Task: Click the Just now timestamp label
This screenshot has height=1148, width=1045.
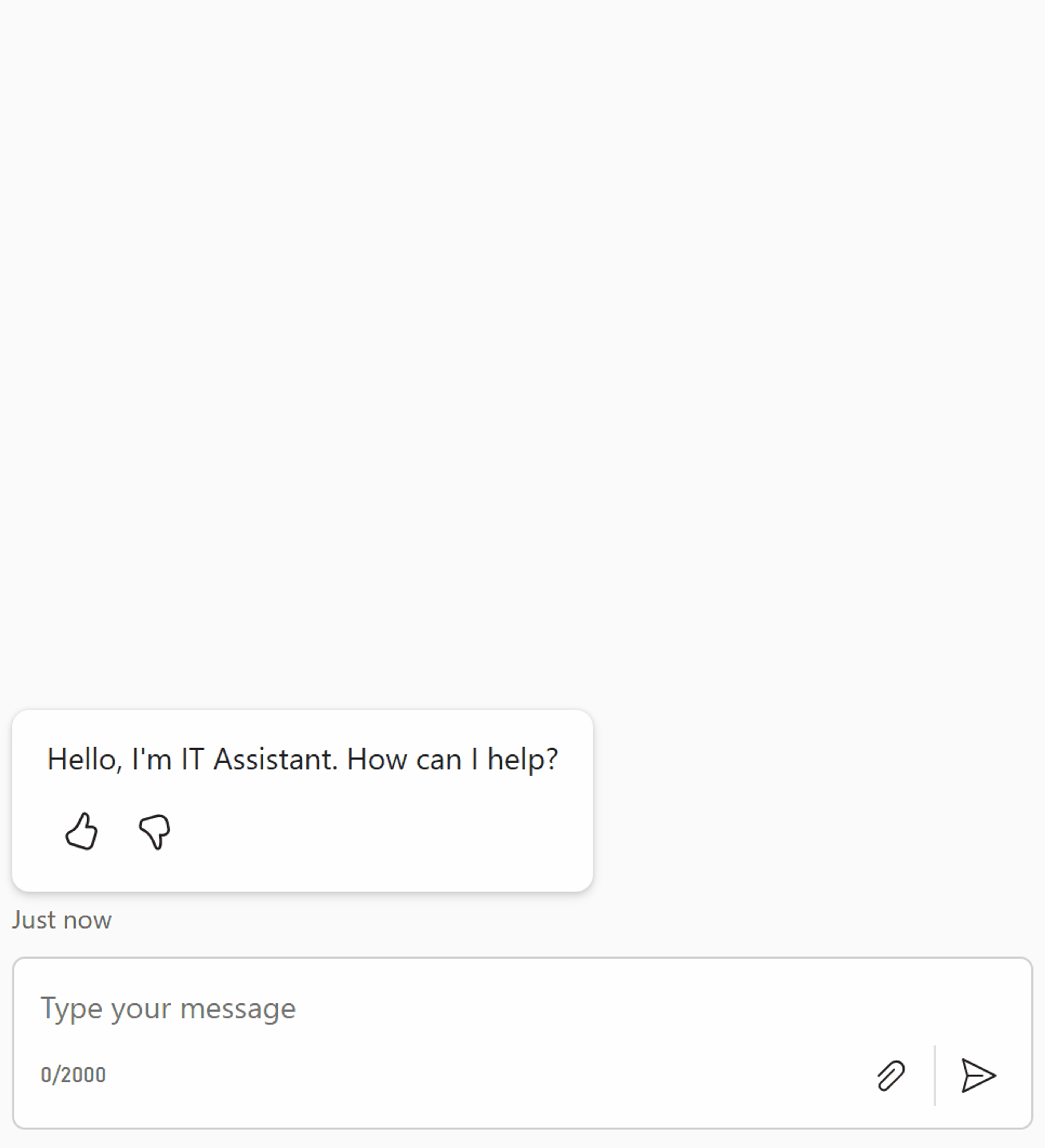Action: click(x=62, y=919)
